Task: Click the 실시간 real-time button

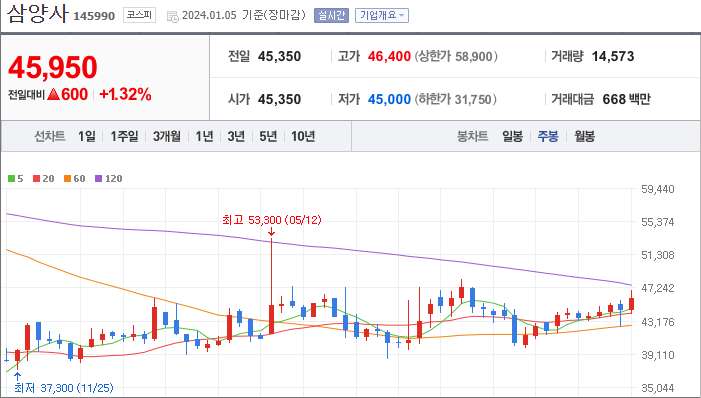Action: 331,15
